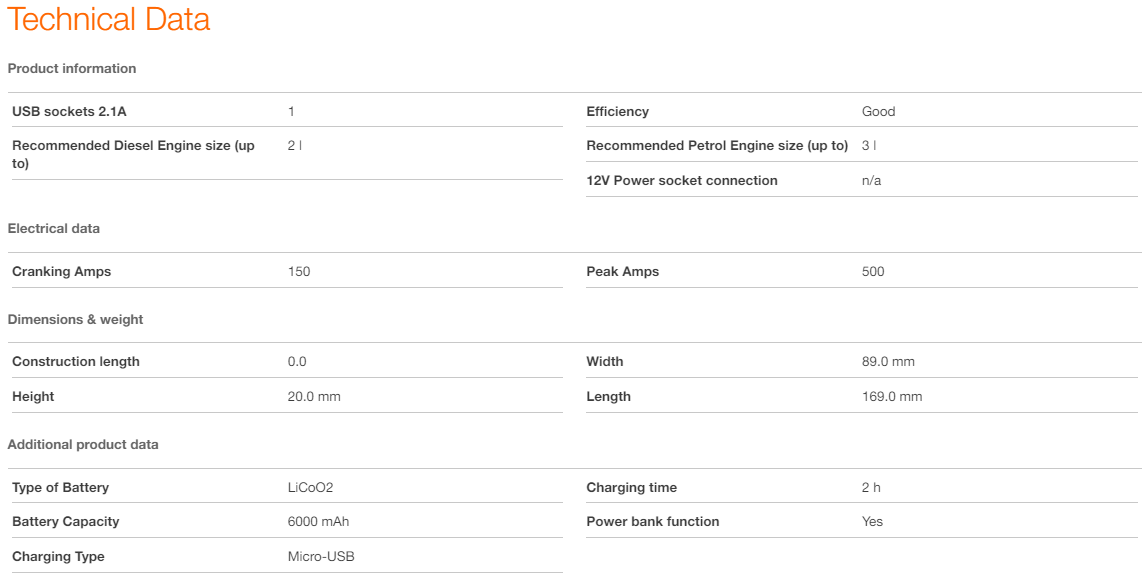Select the Height value 20.0 mm
Image resolution: width=1144 pixels, height=580 pixels.
coord(314,397)
